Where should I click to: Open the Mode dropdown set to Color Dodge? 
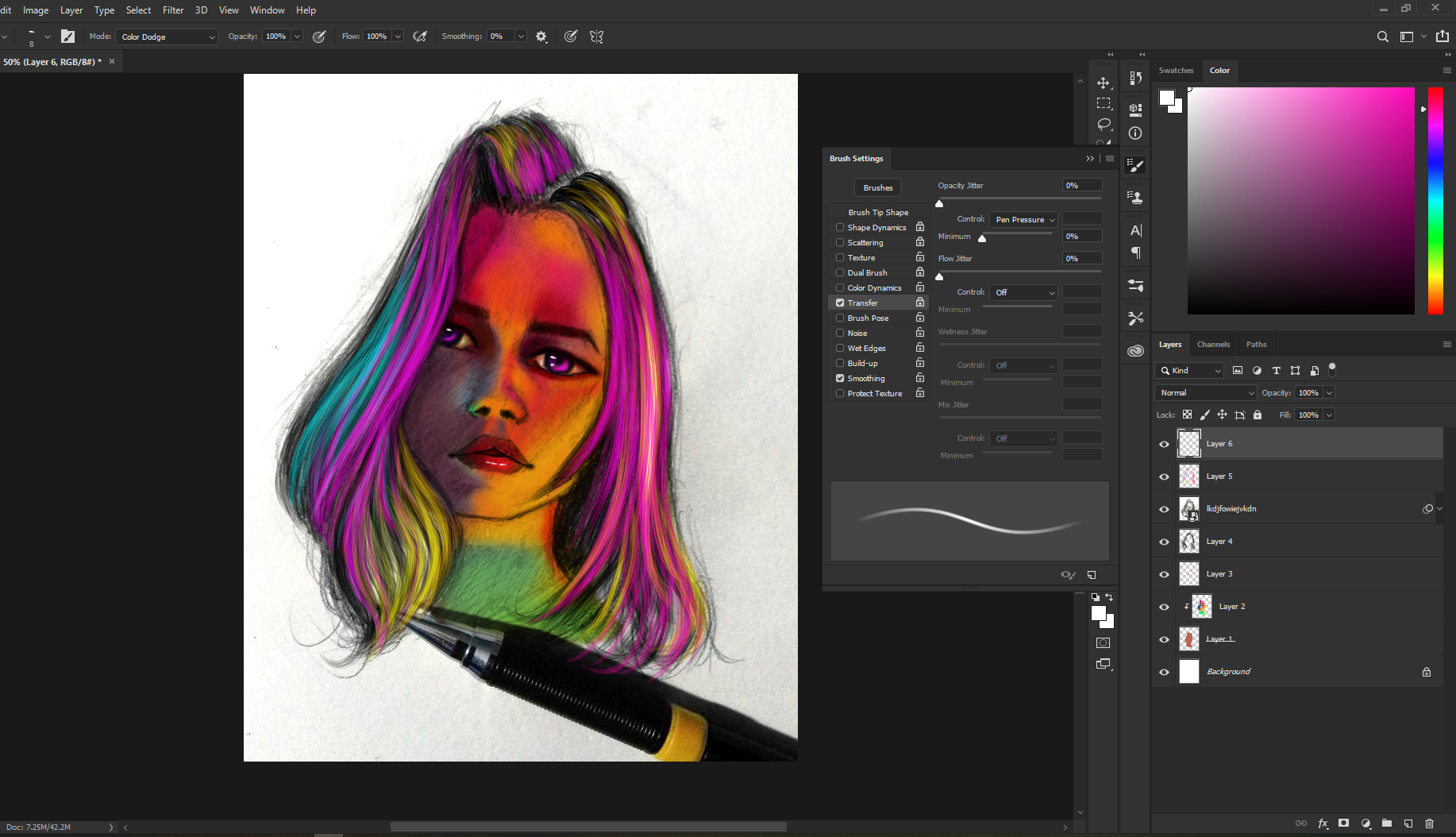[167, 37]
